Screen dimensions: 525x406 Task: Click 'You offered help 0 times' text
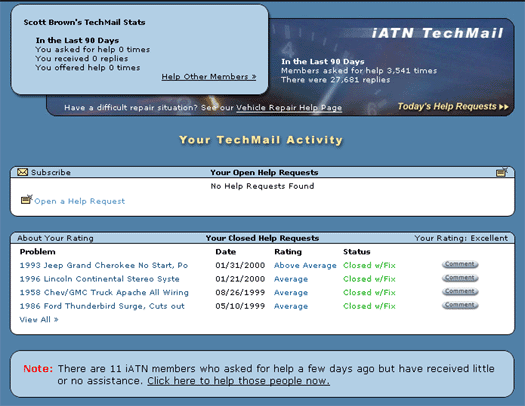(x=88, y=68)
